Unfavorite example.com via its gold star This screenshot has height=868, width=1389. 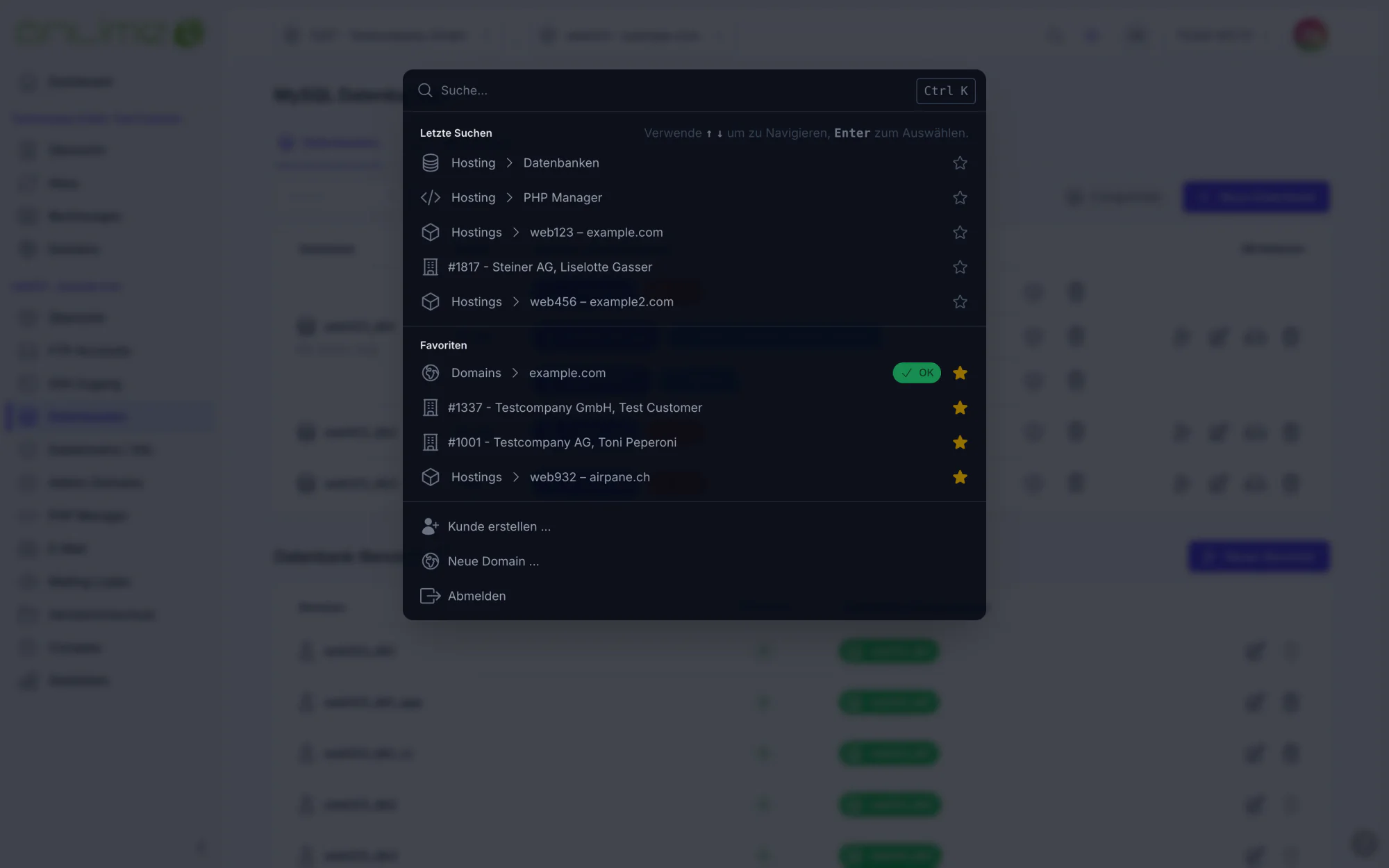[x=960, y=373]
